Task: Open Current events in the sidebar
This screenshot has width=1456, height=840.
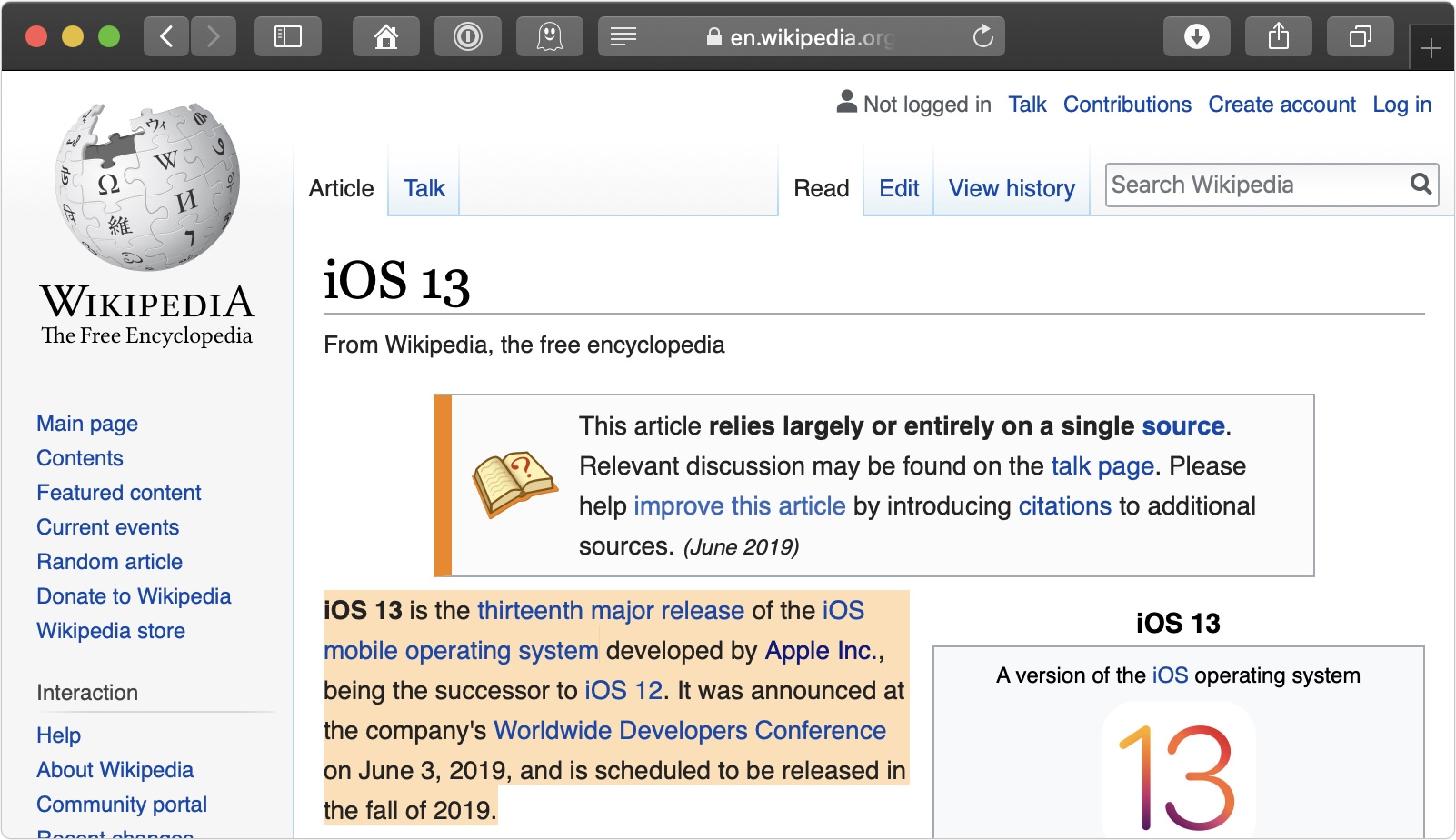Action: click(x=108, y=527)
